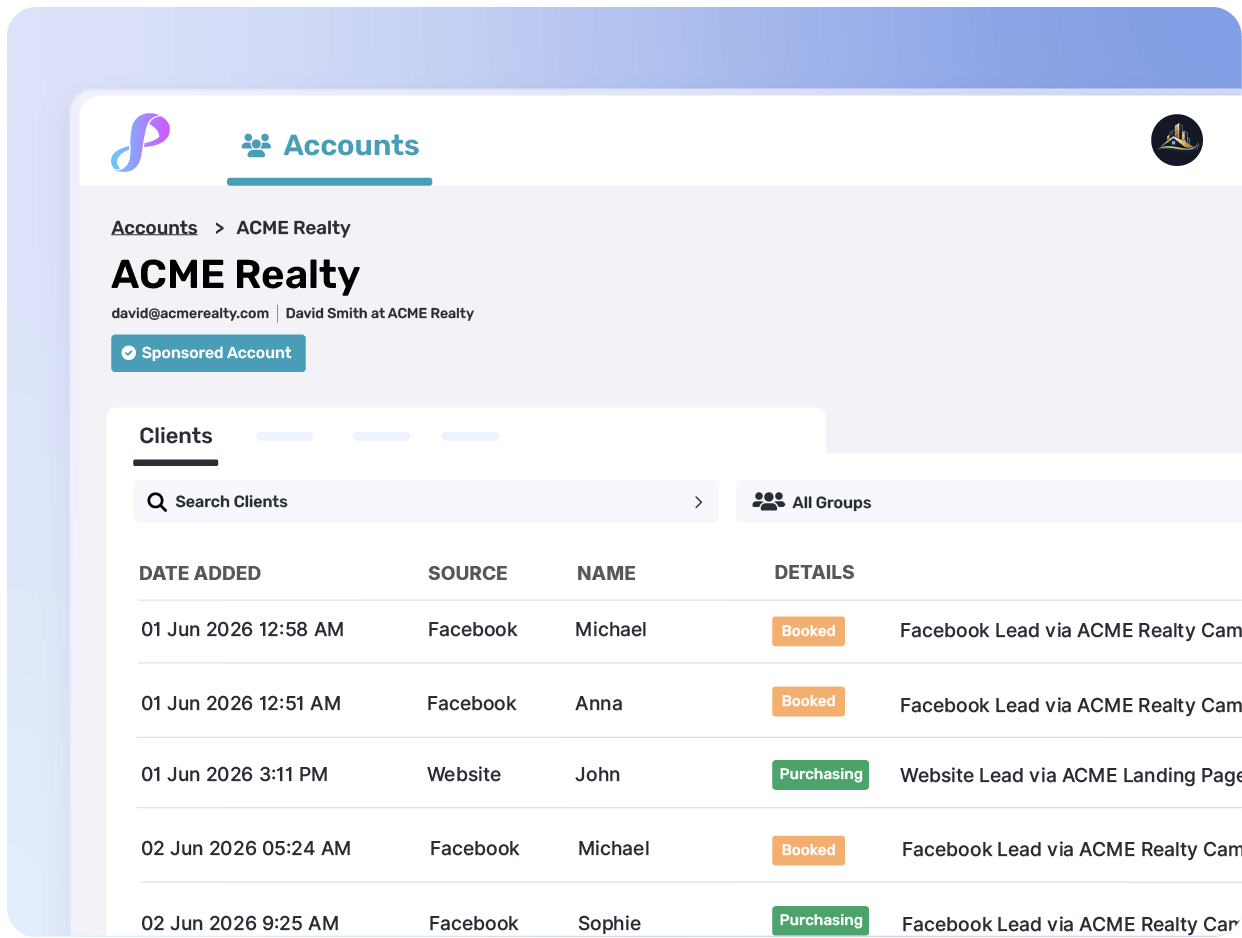Sort by the DATE ADDED column header
The height and width of the screenshot is (938, 1242).
(x=200, y=573)
